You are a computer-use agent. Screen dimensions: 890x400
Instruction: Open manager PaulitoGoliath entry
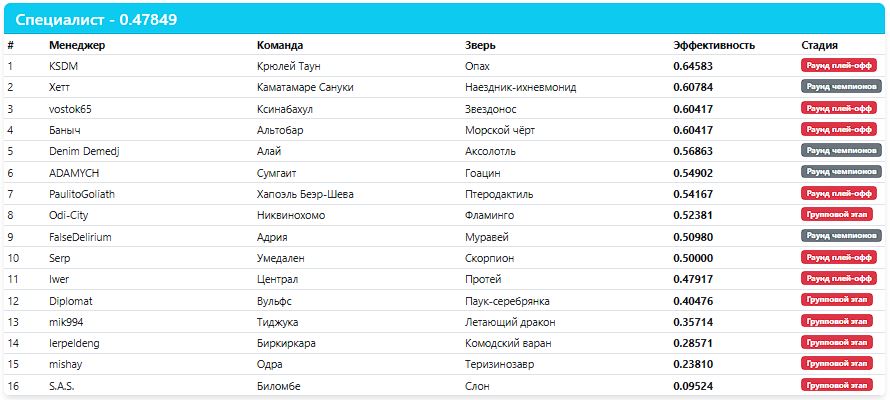tap(82, 194)
